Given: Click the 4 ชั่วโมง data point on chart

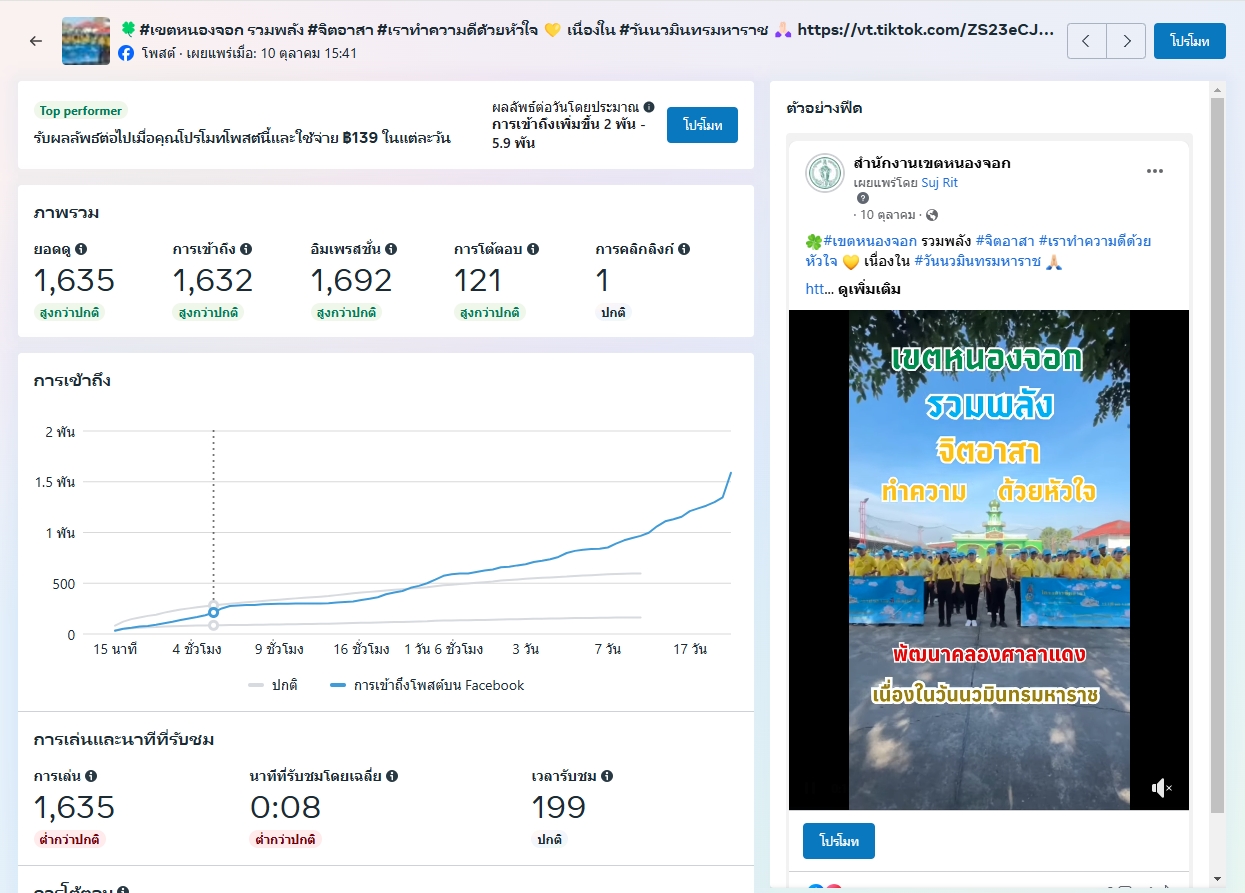Looking at the screenshot, I should [213, 612].
